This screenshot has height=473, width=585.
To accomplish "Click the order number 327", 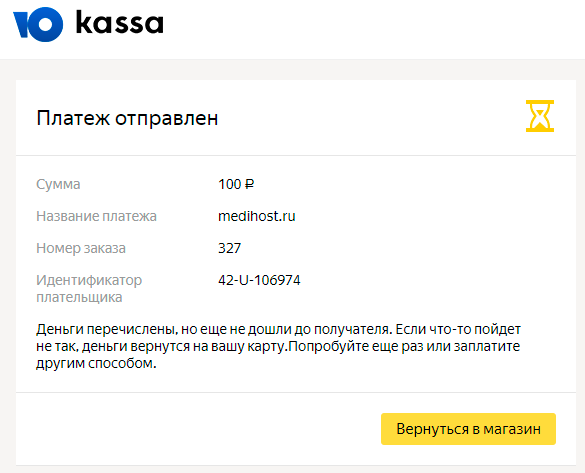I will [x=229, y=248].
